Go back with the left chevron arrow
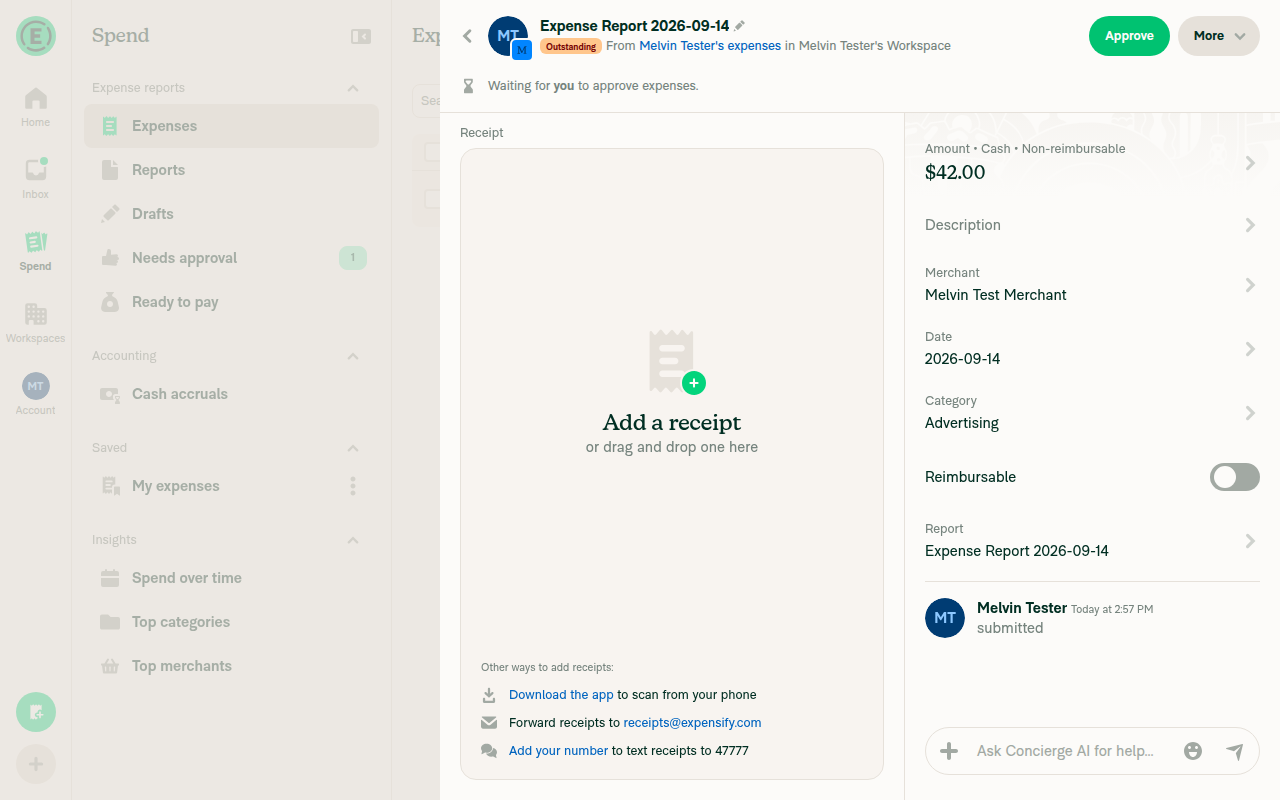 467,36
